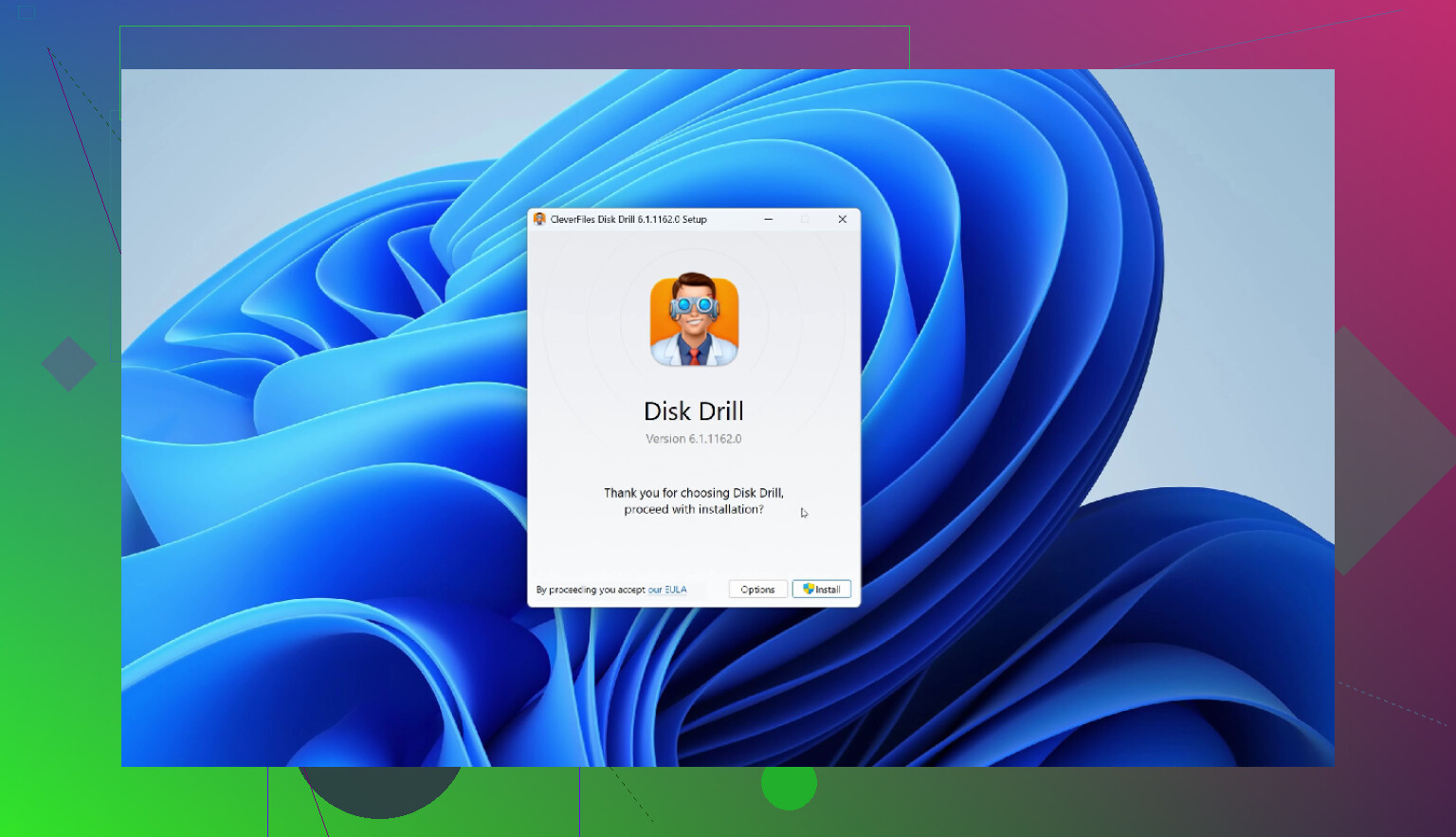1456x837 pixels.
Task: Close the Disk Drill setup window
Action: coord(842,219)
